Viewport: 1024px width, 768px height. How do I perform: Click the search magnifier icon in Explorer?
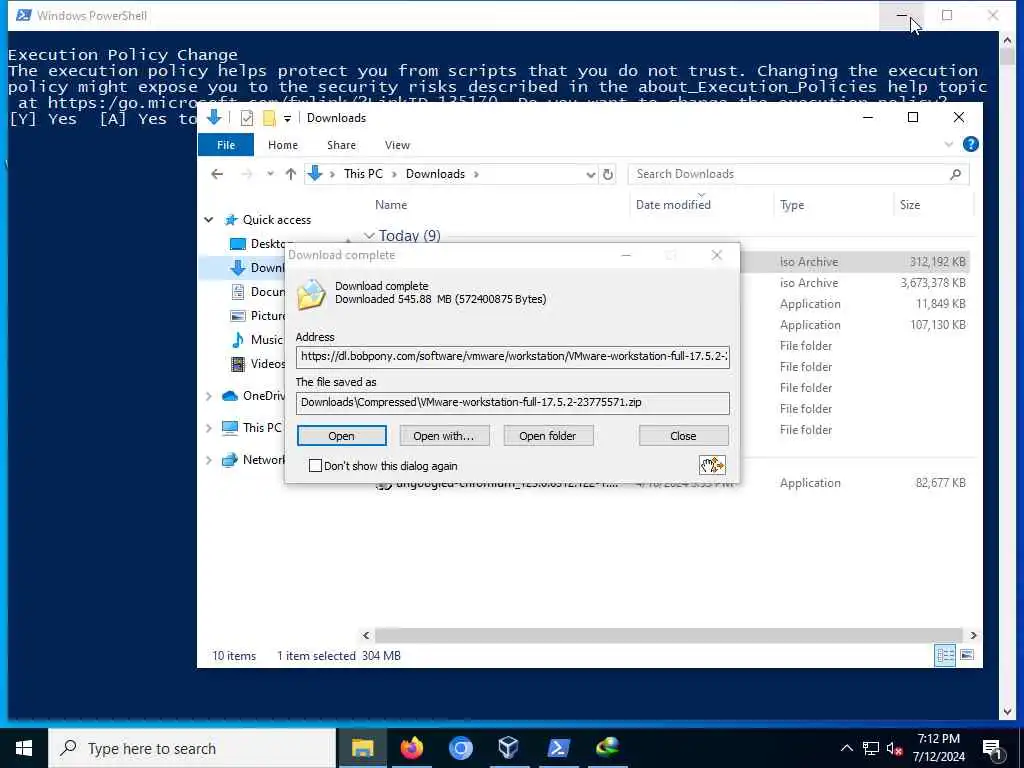pyautogui.click(x=956, y=174)
